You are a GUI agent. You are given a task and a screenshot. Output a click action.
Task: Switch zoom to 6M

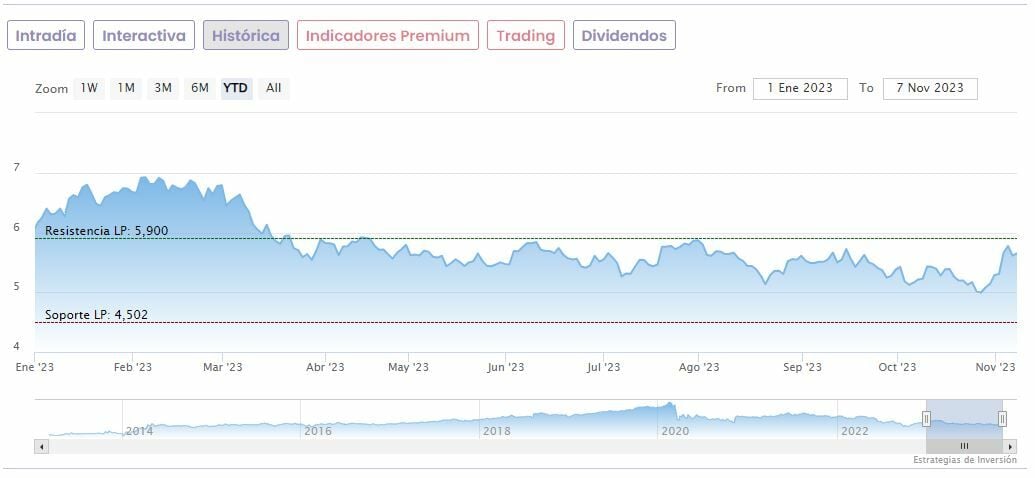click(200, 88)
